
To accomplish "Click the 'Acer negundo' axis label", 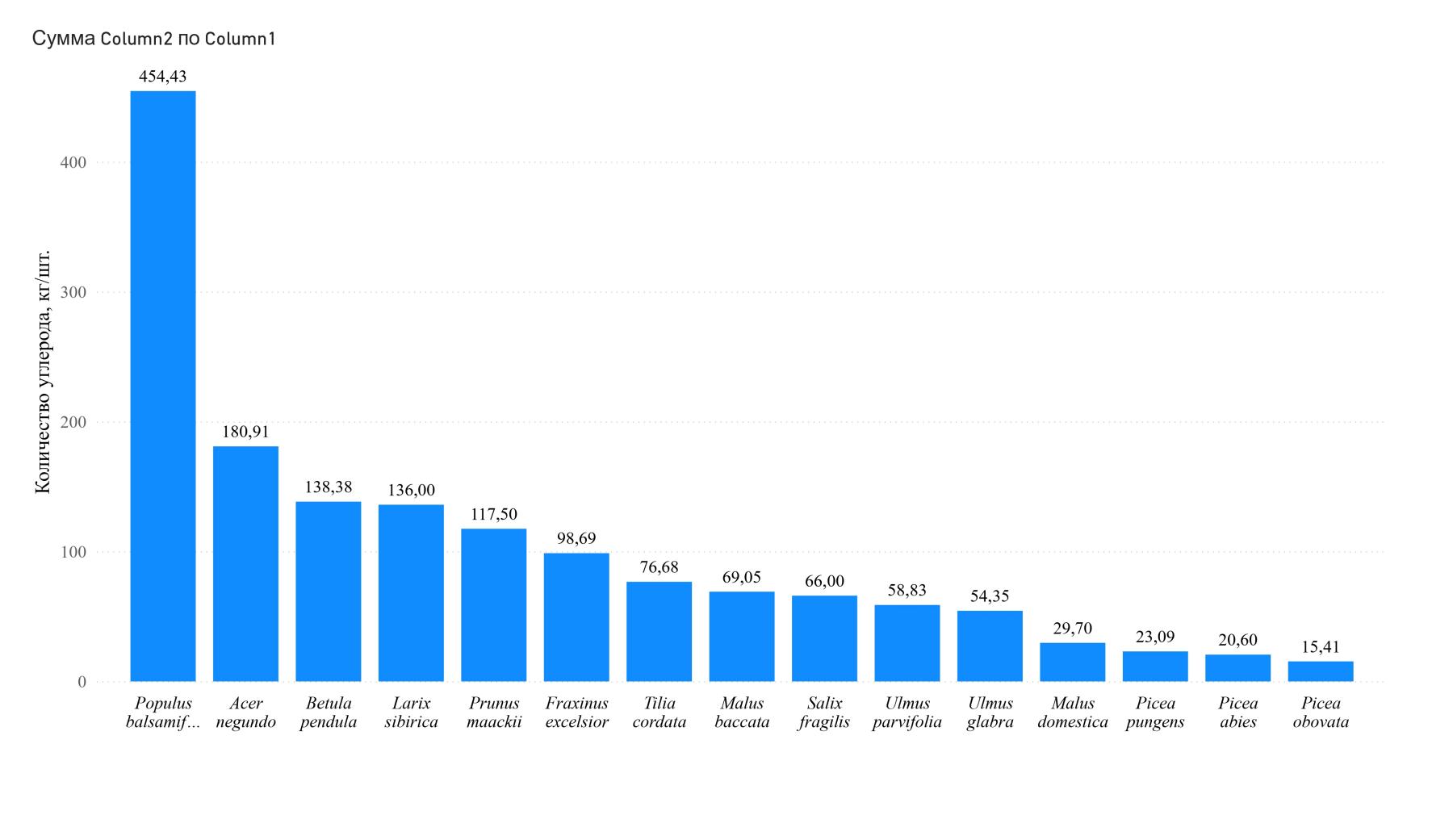I will tap(245, 713).
